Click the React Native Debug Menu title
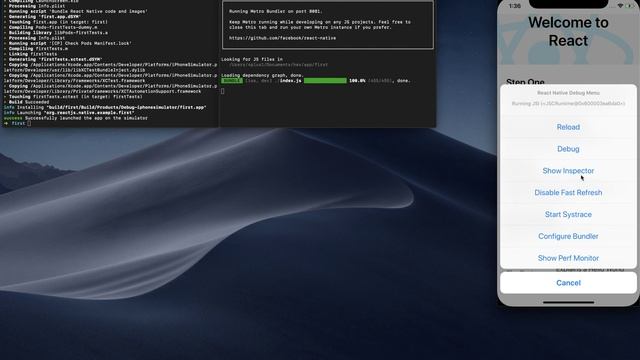 click(568, 93)
